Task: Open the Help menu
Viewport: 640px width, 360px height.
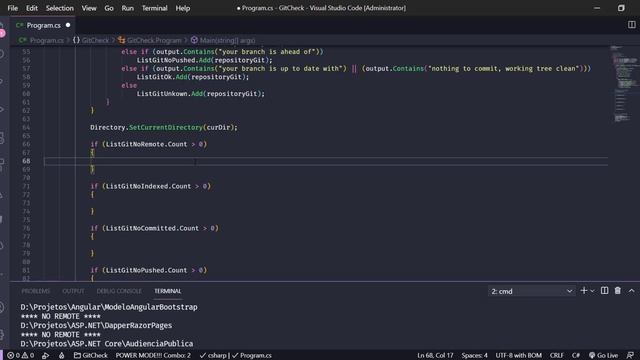Action: [182, 8]
